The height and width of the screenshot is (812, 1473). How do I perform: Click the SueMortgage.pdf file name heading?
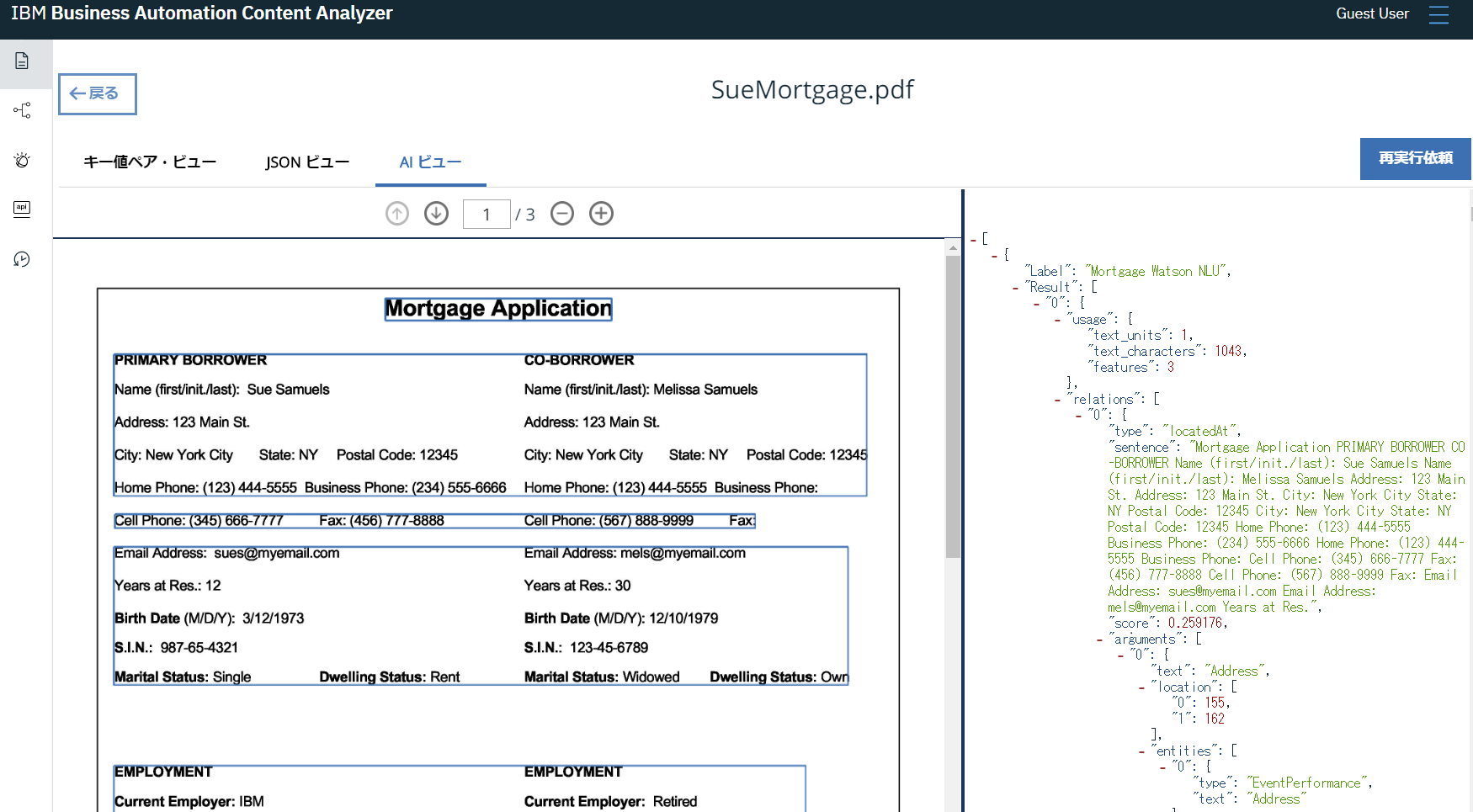tap(812, 89)
